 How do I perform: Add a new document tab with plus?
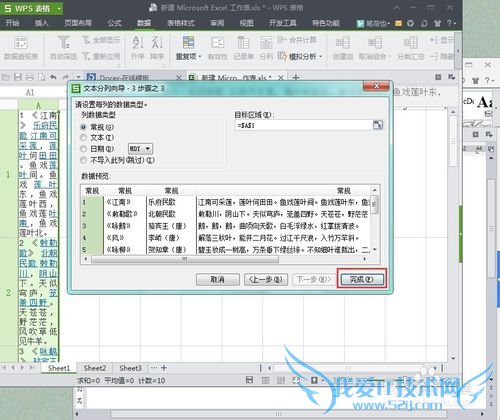coord(295,78)
